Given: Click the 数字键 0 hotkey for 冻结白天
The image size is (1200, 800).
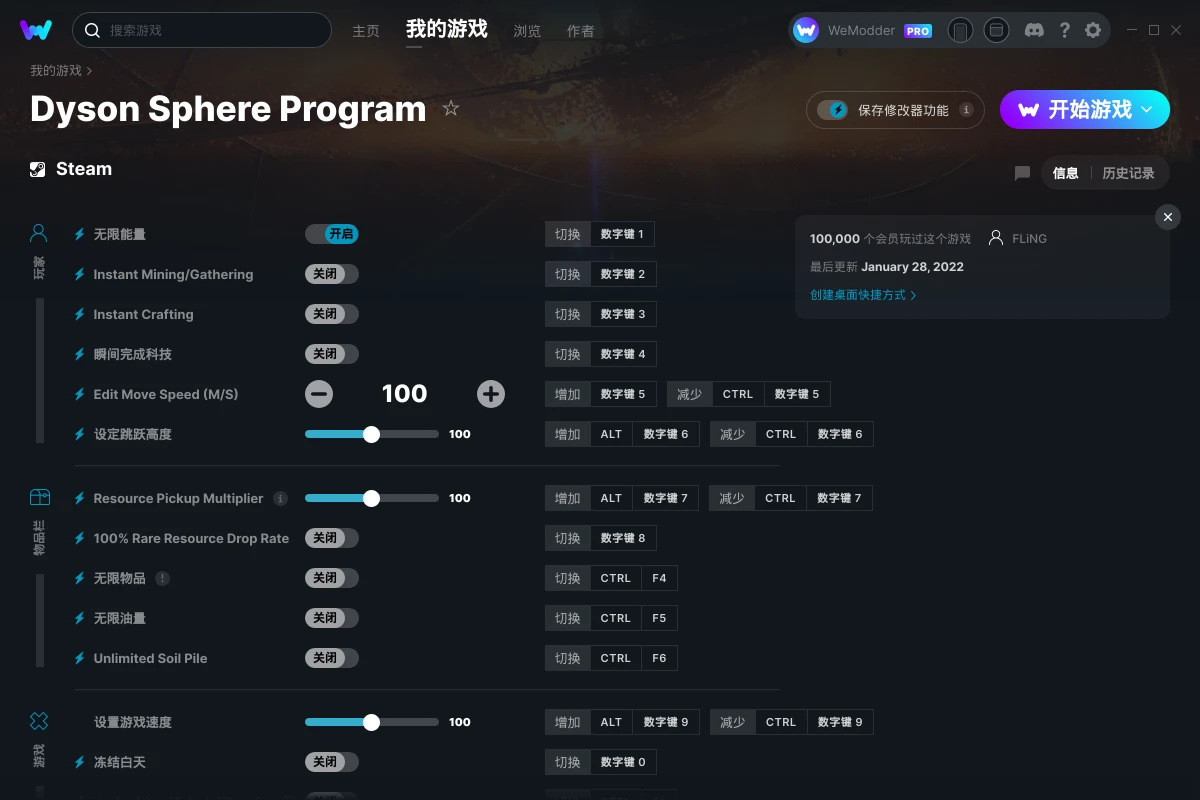Looking at the screenshot, I should point(623,762).
